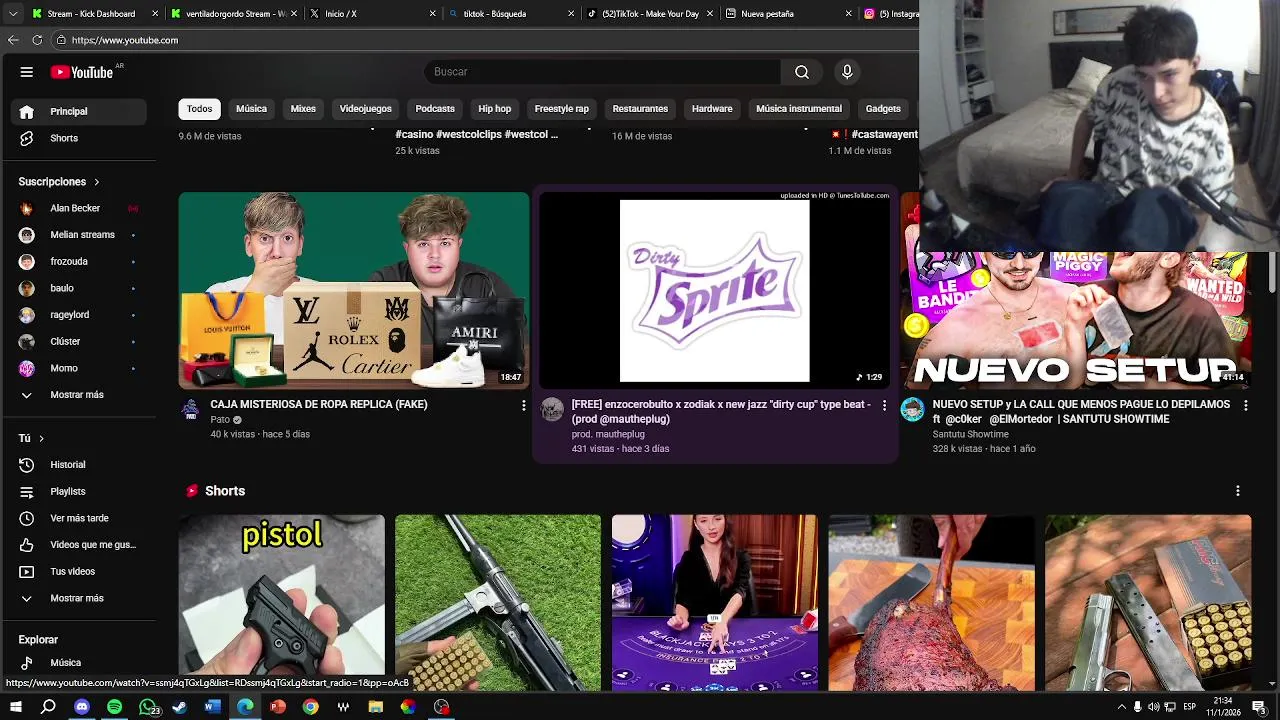Expand Mostrar más under Suscripciones
This screenshot has height=720, width=1280.
tap(78, 395)
